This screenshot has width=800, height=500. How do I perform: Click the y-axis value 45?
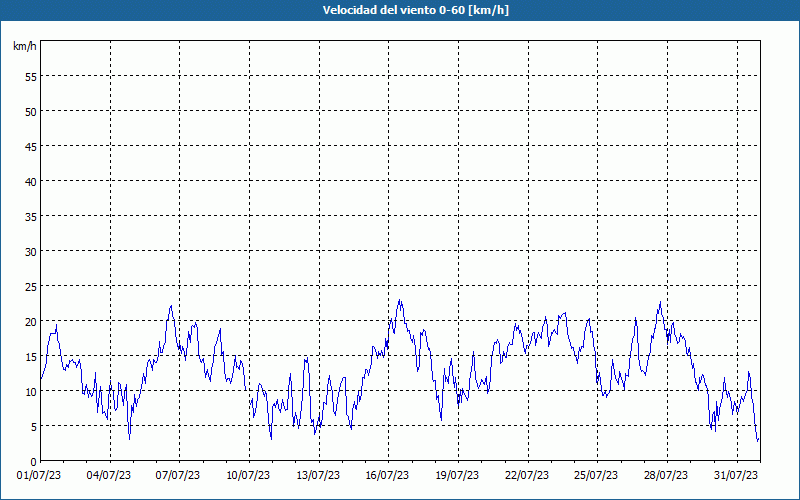(31, 146)
